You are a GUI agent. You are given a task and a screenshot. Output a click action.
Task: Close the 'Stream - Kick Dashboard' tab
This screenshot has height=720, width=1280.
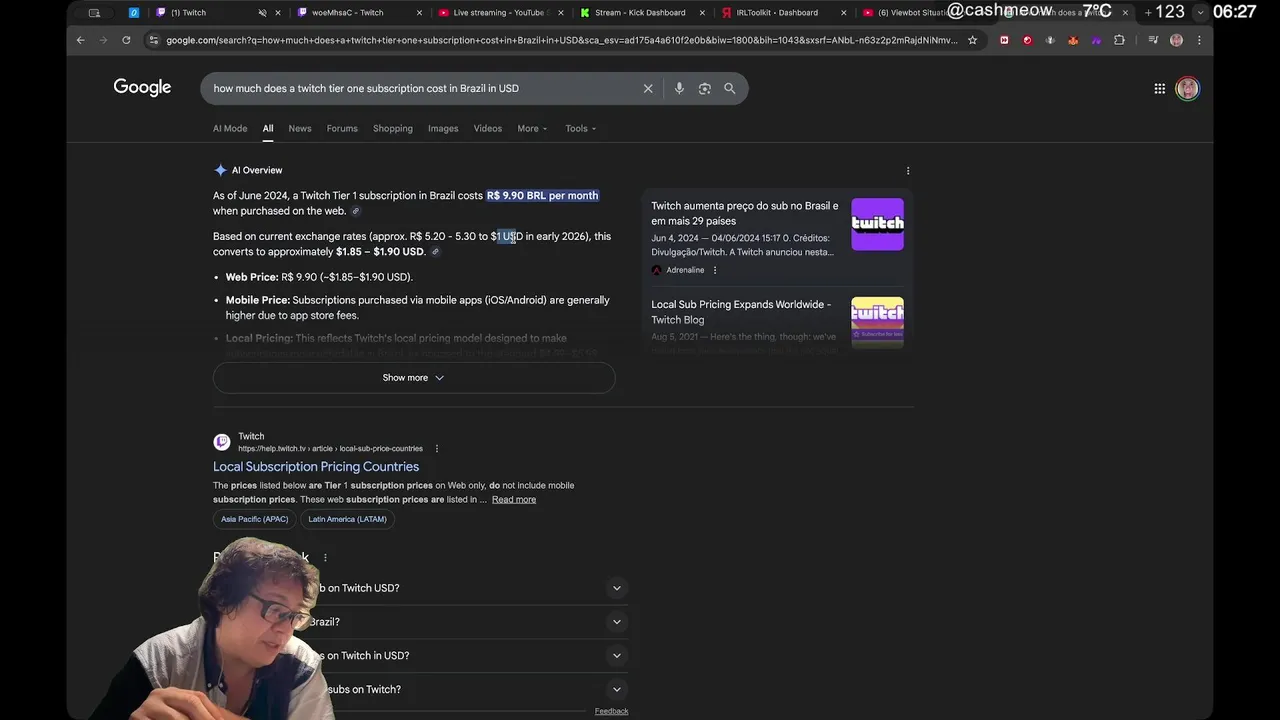[x=702, y=13]
